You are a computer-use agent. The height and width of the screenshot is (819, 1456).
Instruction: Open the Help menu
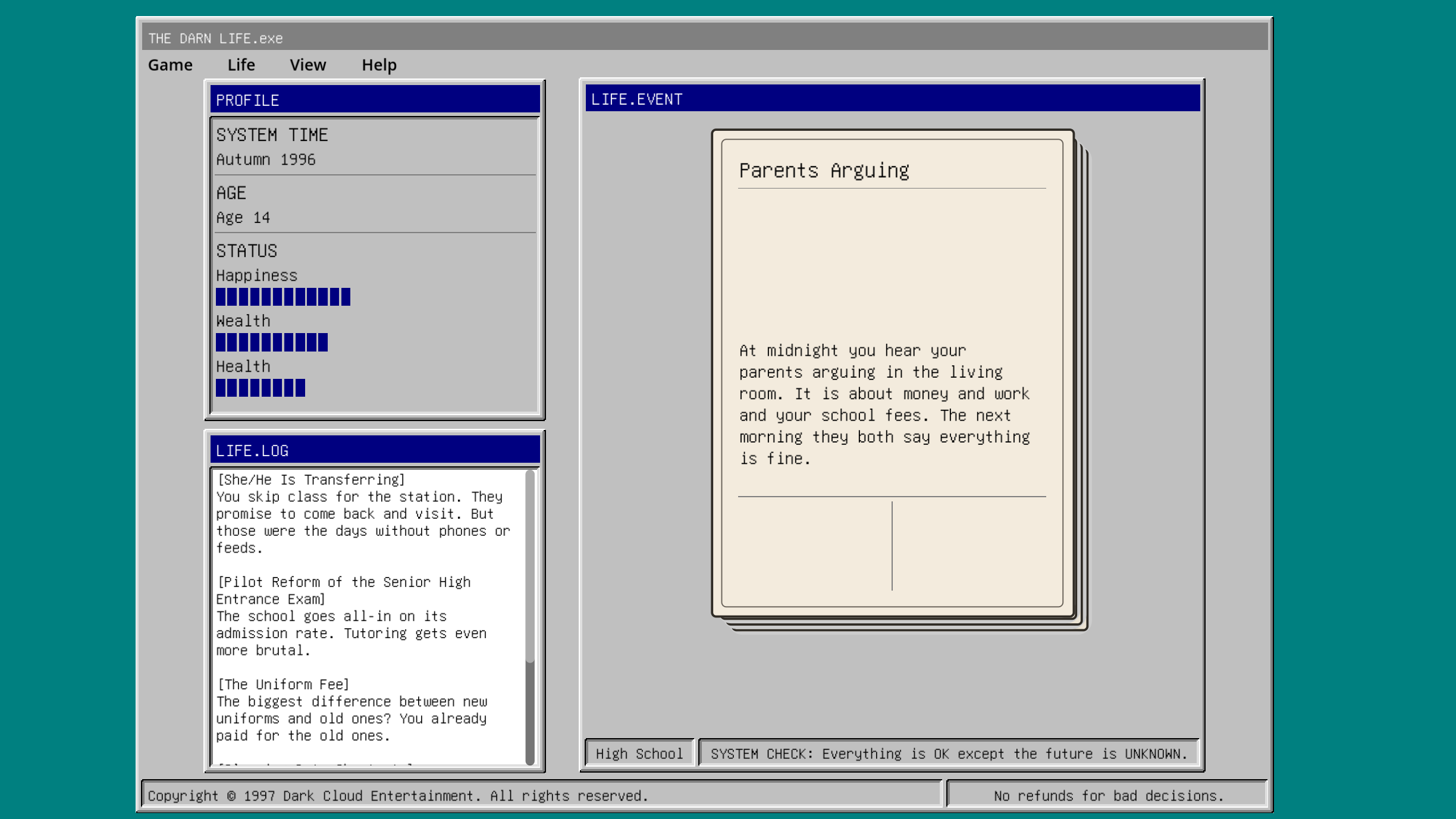[x=379, y=65]
